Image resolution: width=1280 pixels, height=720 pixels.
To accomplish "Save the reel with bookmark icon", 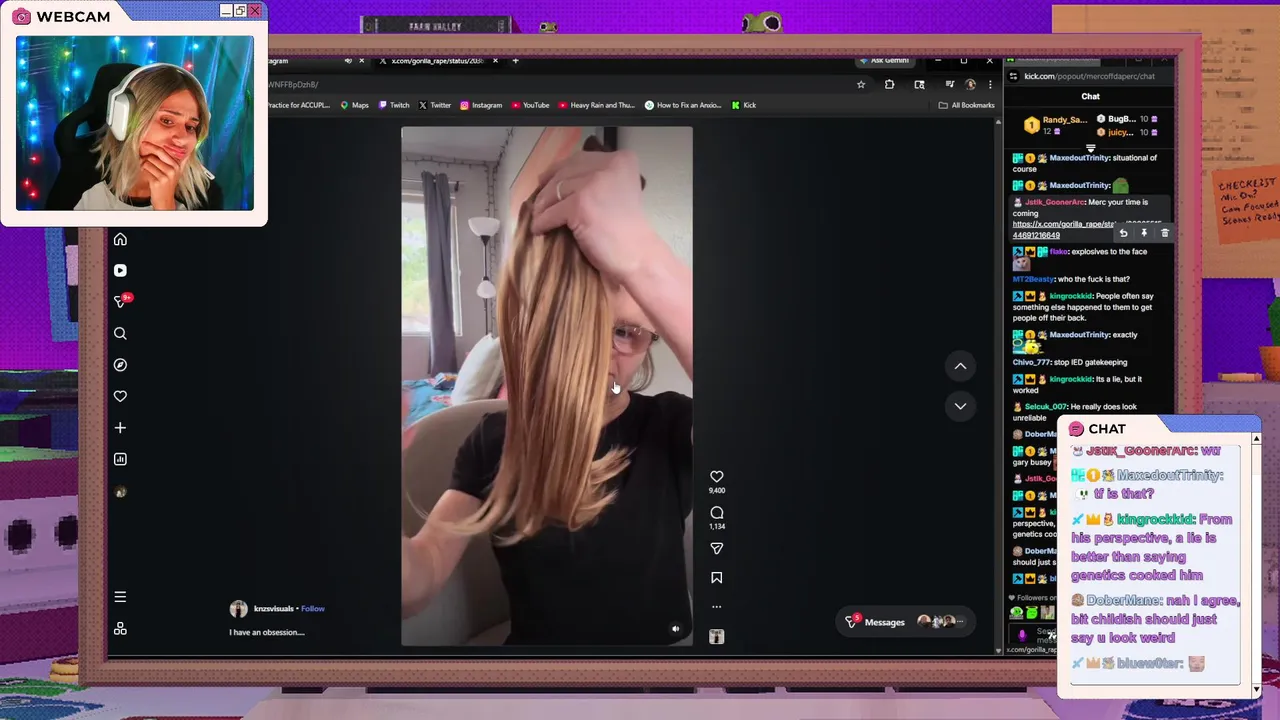I will [x=716, y=578].
